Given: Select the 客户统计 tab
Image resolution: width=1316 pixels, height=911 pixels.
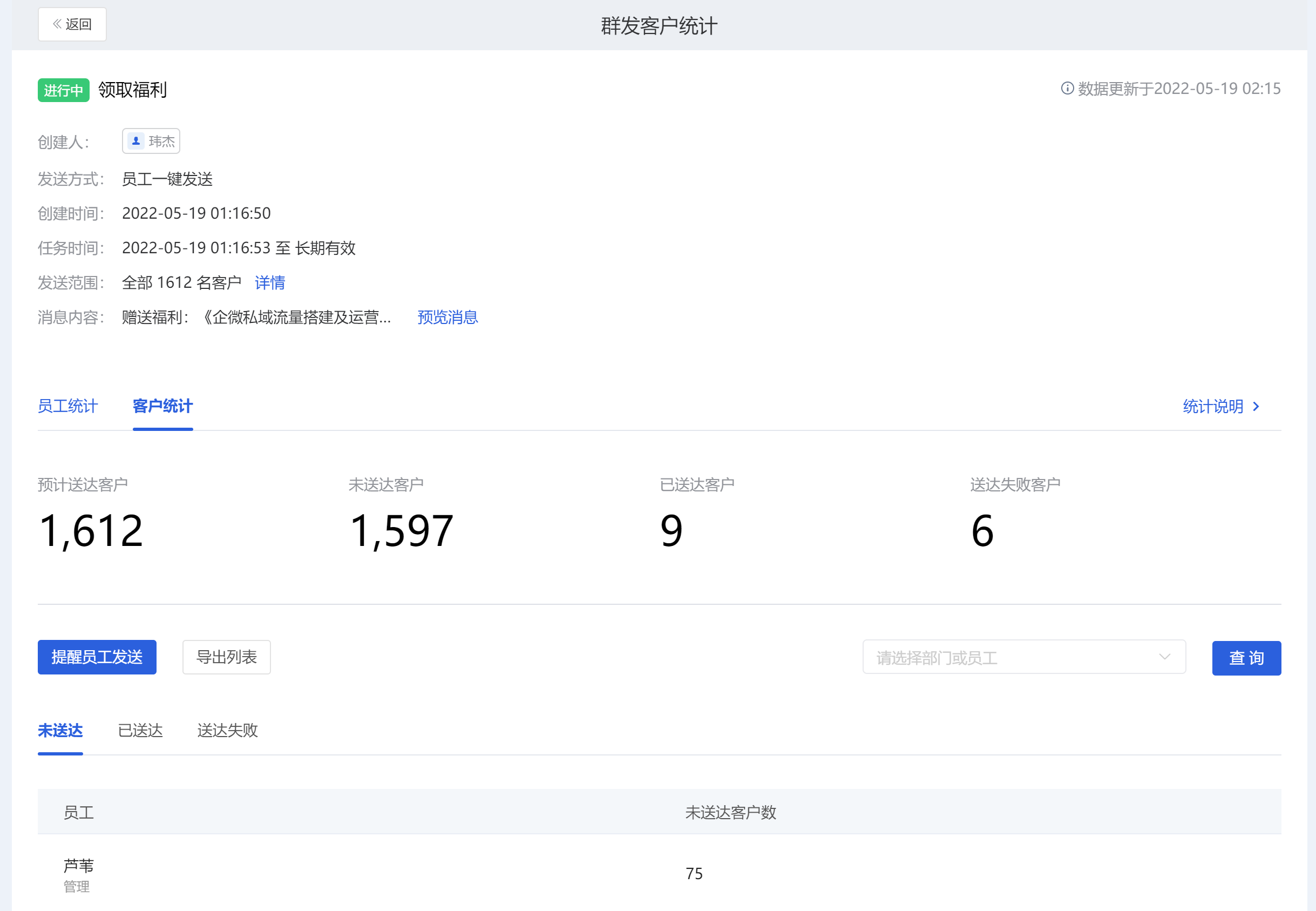Looking at the screenshot, I should 162,407.
